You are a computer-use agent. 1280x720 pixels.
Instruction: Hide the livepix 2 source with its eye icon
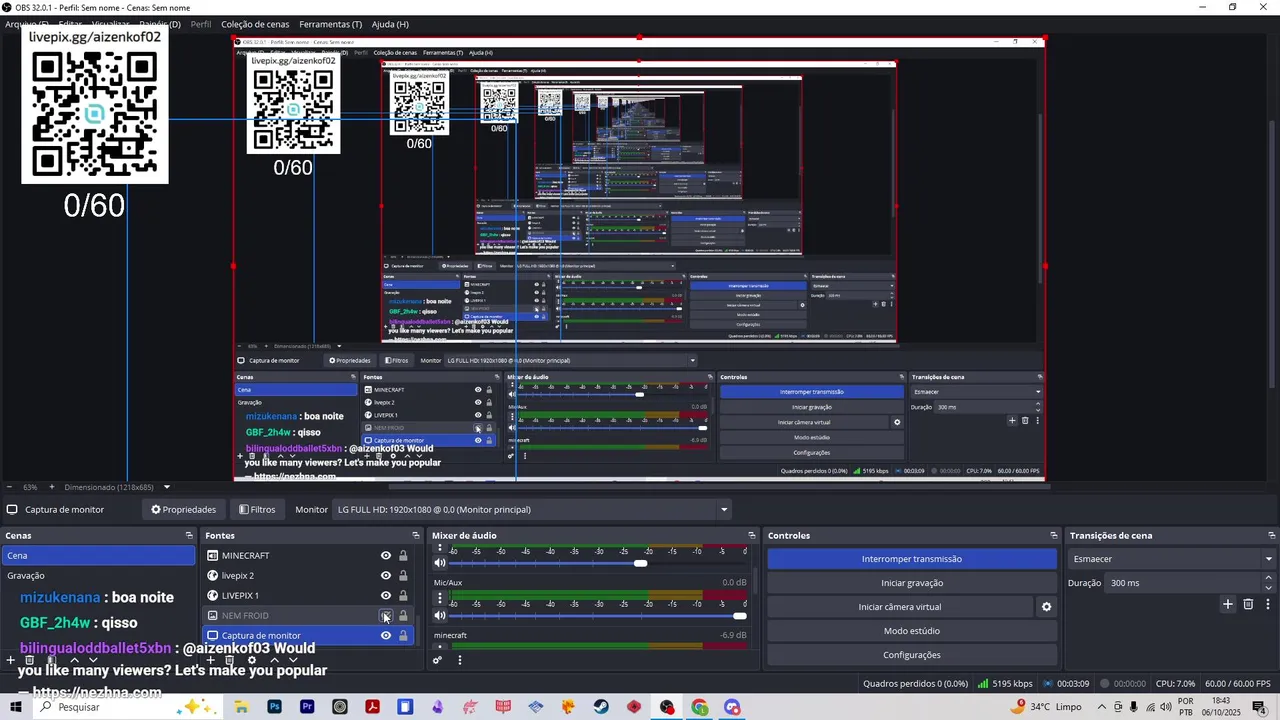click(x=386, y=576)
